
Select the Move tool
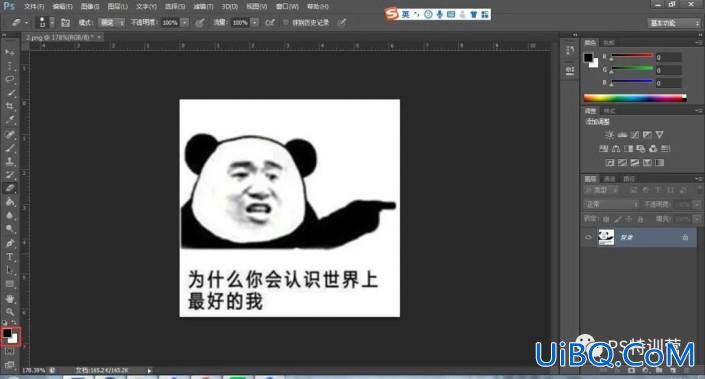pos(9,53)
